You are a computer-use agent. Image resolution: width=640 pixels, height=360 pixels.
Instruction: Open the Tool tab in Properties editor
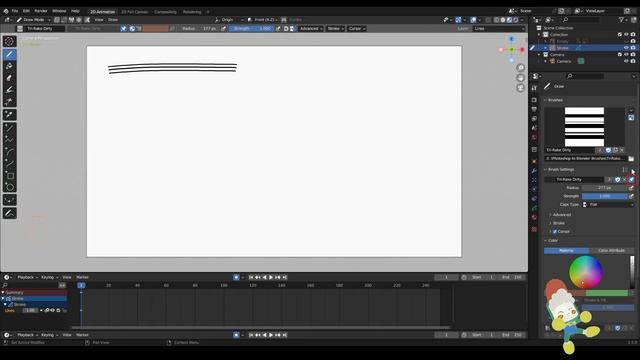coord(534,88)
